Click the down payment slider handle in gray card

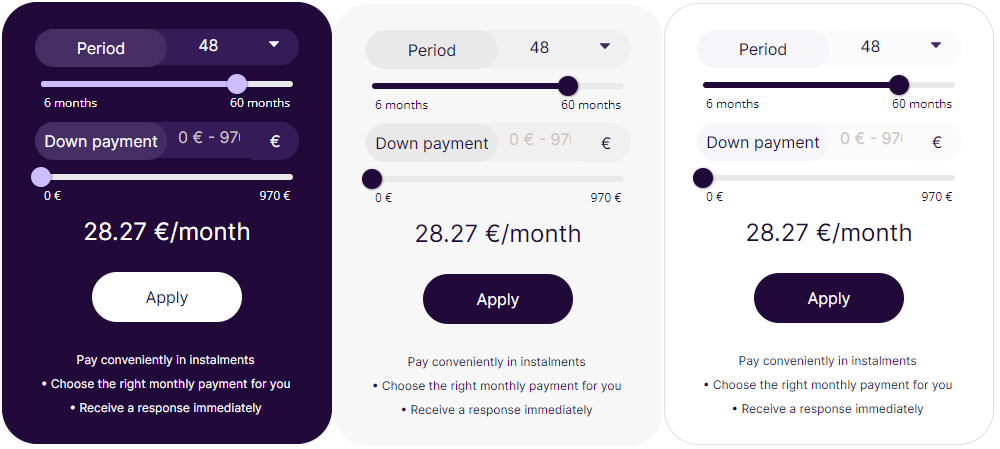pos(372,179)
